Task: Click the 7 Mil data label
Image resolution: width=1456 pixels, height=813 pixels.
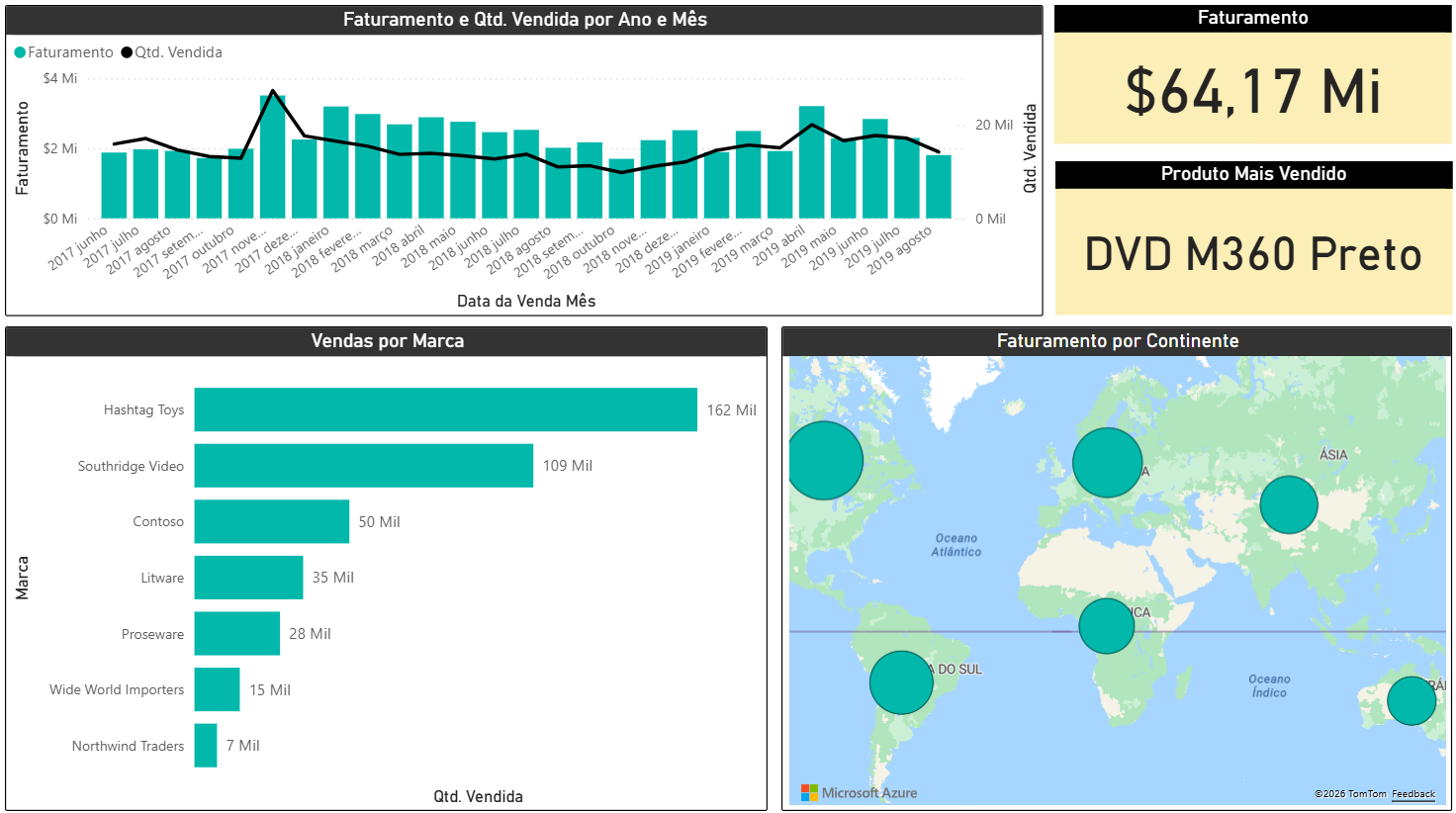Action: coord(243,746)
